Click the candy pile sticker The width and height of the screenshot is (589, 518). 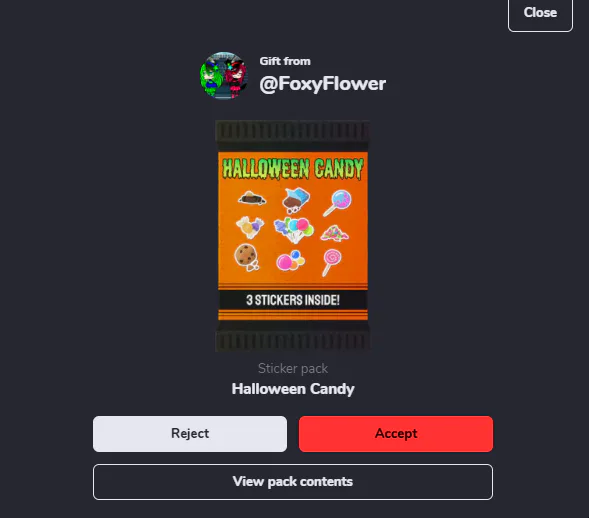tap(334, 233)
